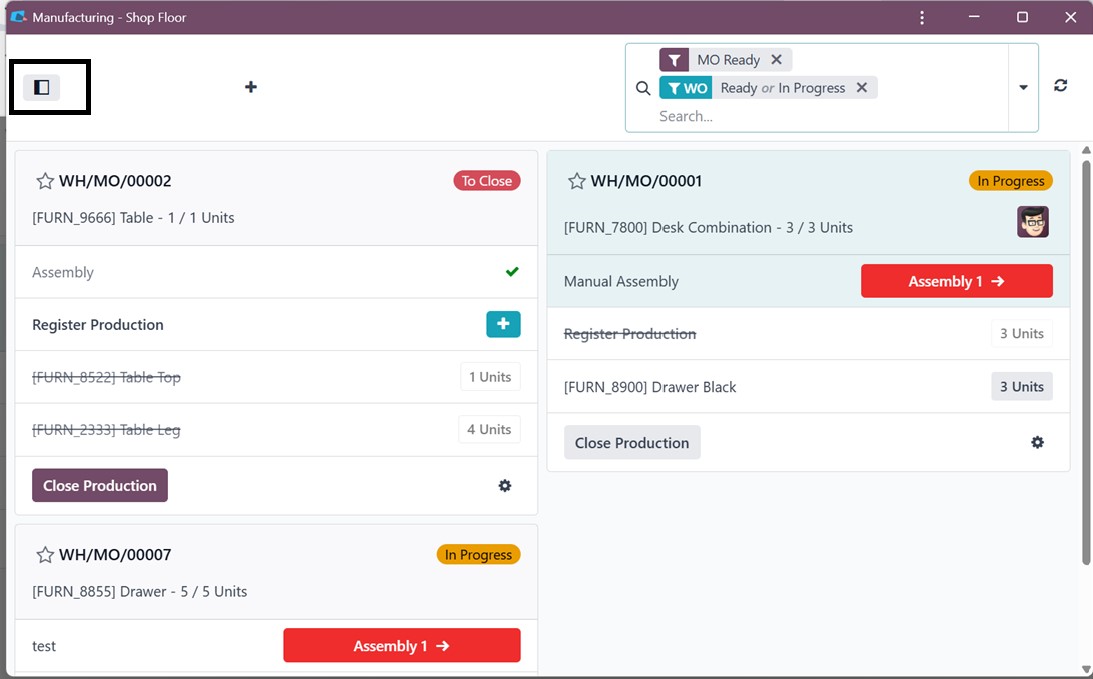Click the 4 Units Table Leg button
This screenshot has width=1093, height=679.
[x=489, y=429]
